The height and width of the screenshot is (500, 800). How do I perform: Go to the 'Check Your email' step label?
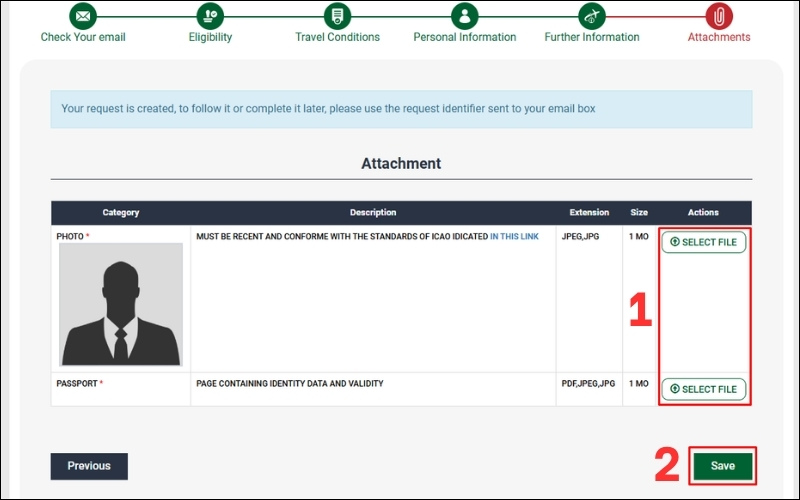(83, 38)
